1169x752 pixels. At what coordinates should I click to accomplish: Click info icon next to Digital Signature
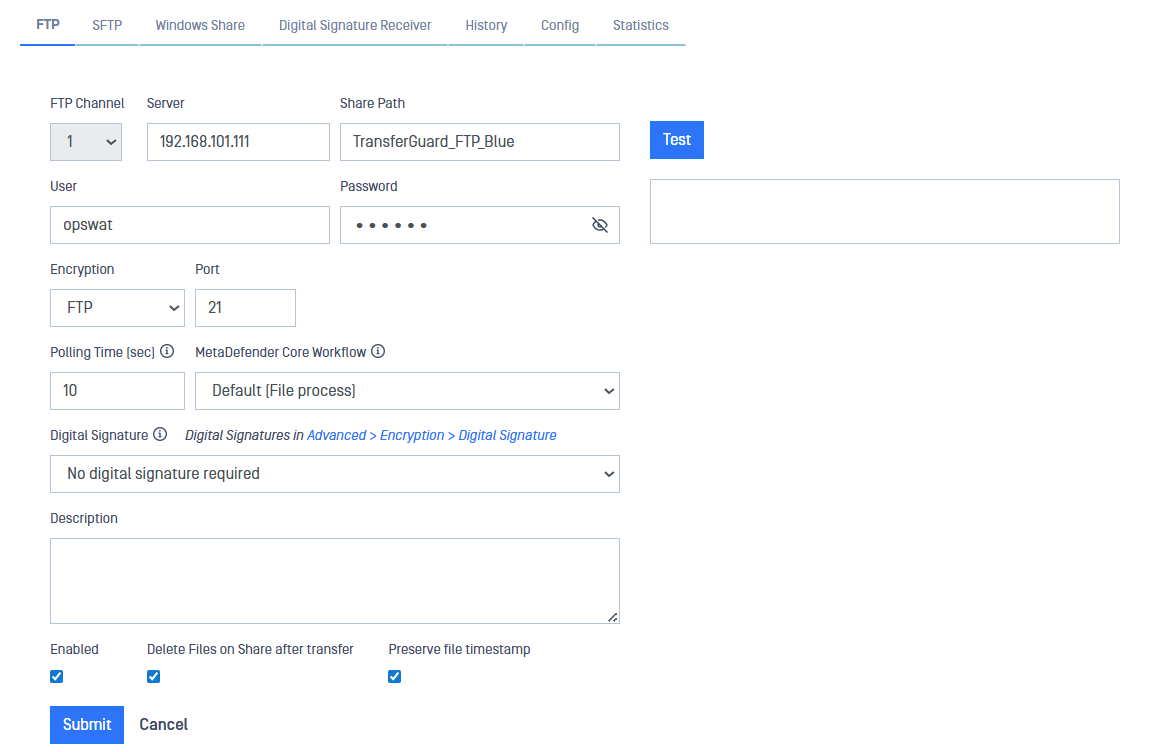coord(159,435)
